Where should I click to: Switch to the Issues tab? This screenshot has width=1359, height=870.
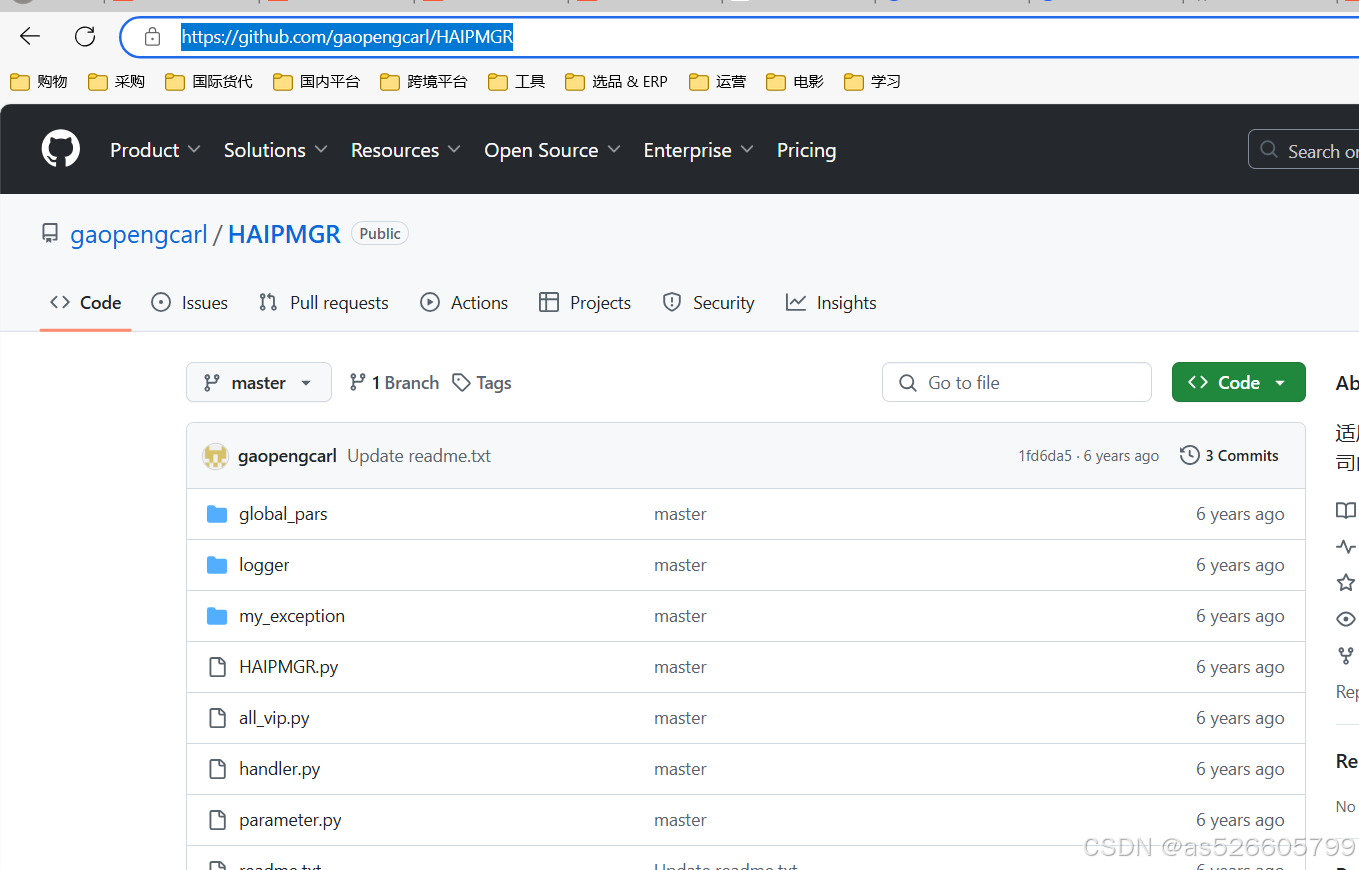click(x=189, y=303)
